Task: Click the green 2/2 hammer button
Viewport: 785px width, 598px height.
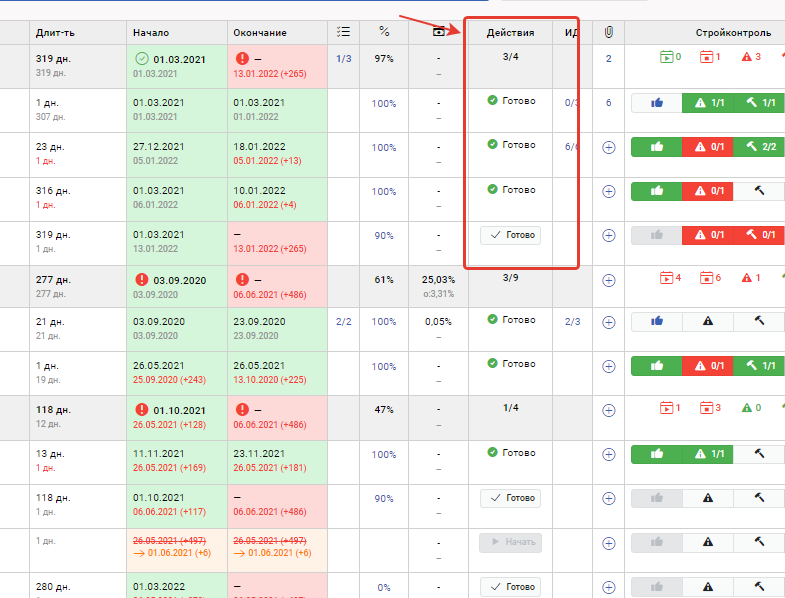Action: [x=758, y=147]
